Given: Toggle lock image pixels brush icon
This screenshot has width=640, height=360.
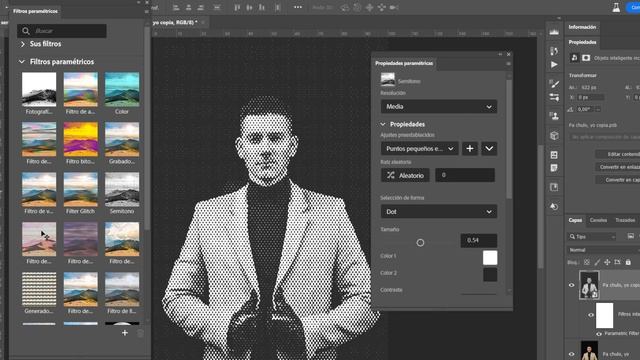Looking at the screenshot, I should (x=597, y=262).
